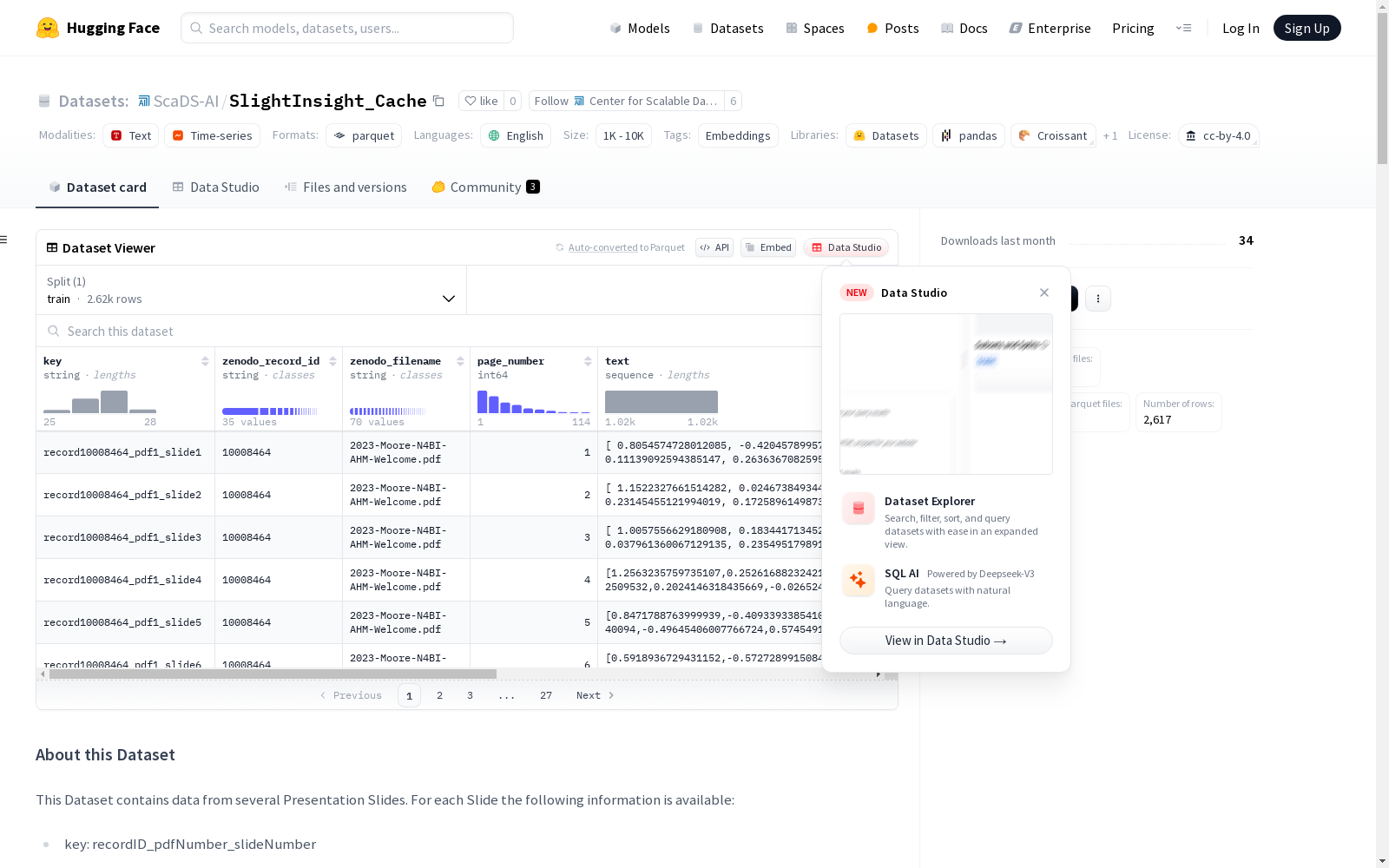Screen dimensions: 1389x868
Task: Click the Embeddings tag
Action: point(738,135)
